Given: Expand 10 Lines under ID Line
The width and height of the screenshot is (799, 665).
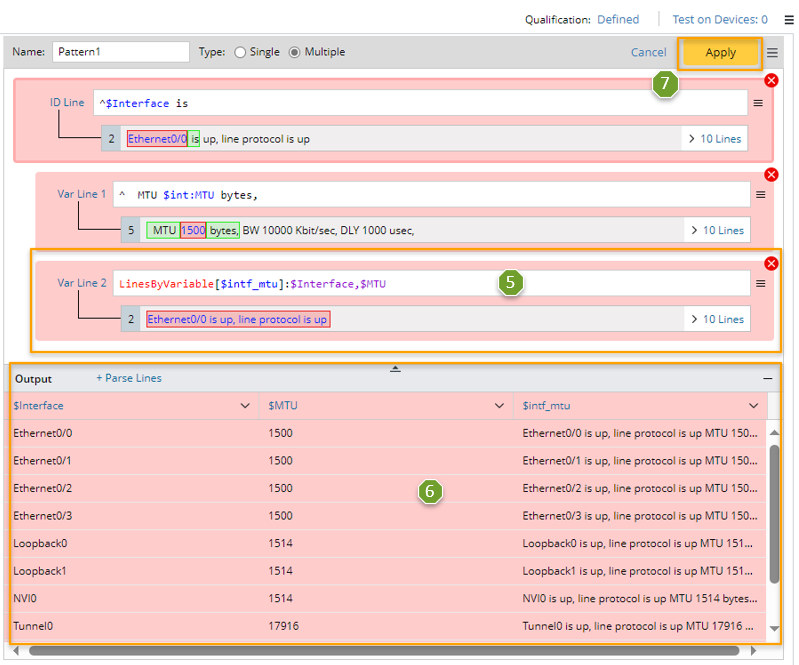Looking at the screenshot, I should point(714,139).
